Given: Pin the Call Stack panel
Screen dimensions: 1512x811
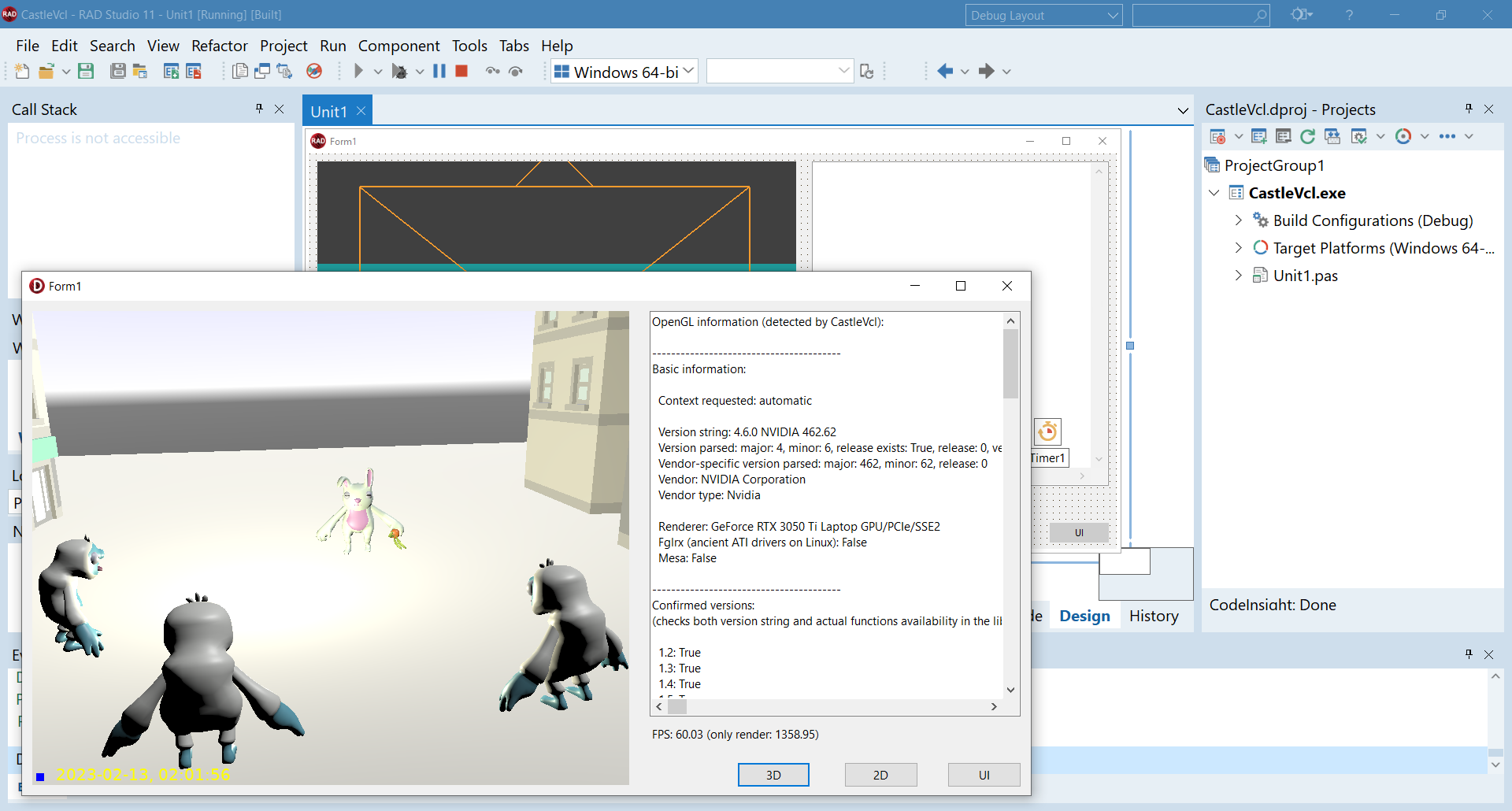Looking at the screenshot, I should tap(259, 109).
